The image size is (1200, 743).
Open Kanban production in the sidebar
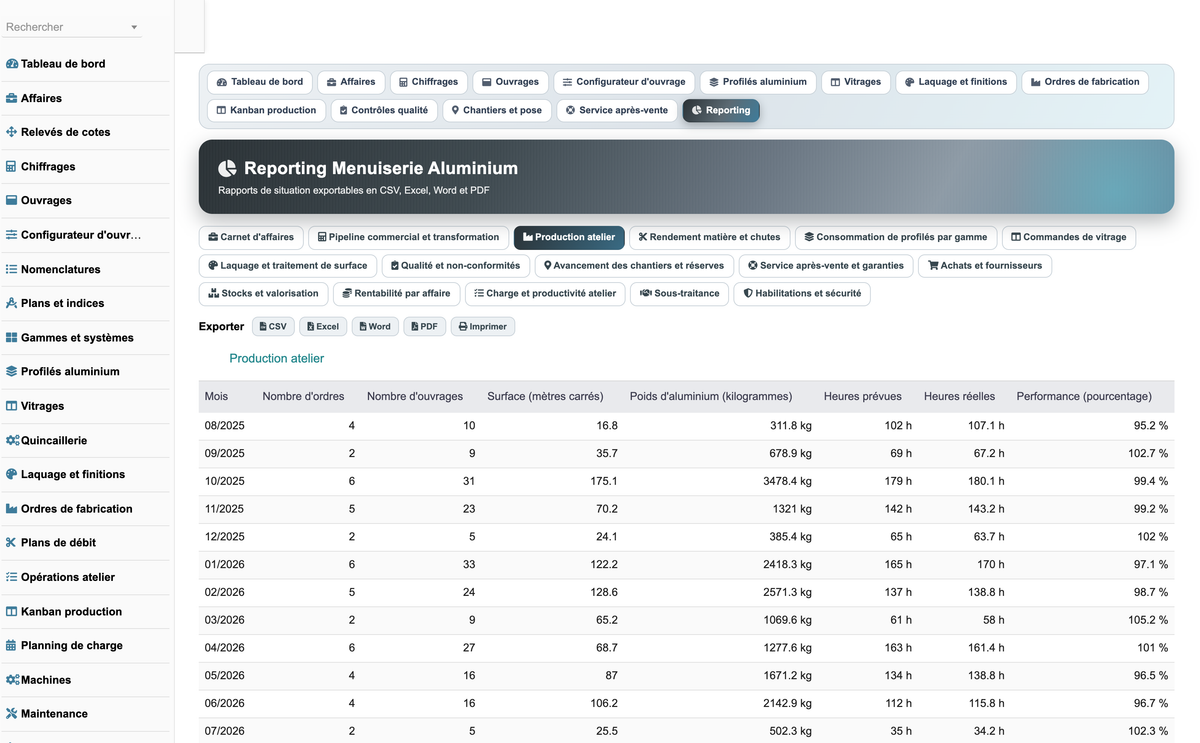[x=85, y=611]
